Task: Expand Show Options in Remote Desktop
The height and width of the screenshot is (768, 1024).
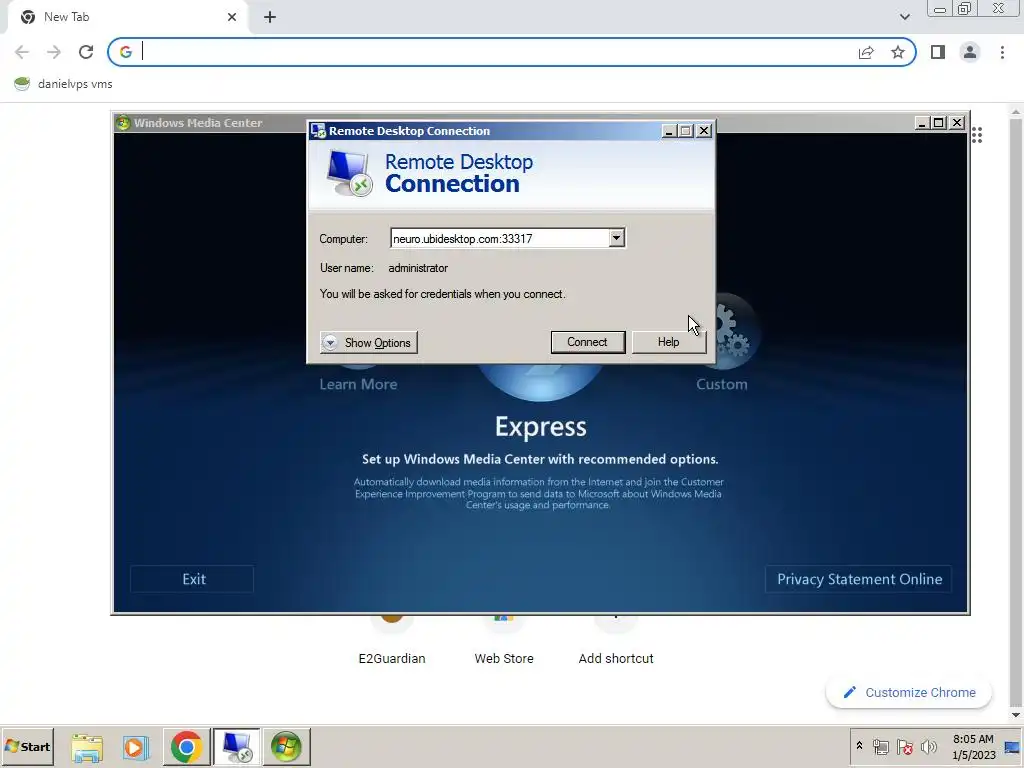Action: pos(368,343)
